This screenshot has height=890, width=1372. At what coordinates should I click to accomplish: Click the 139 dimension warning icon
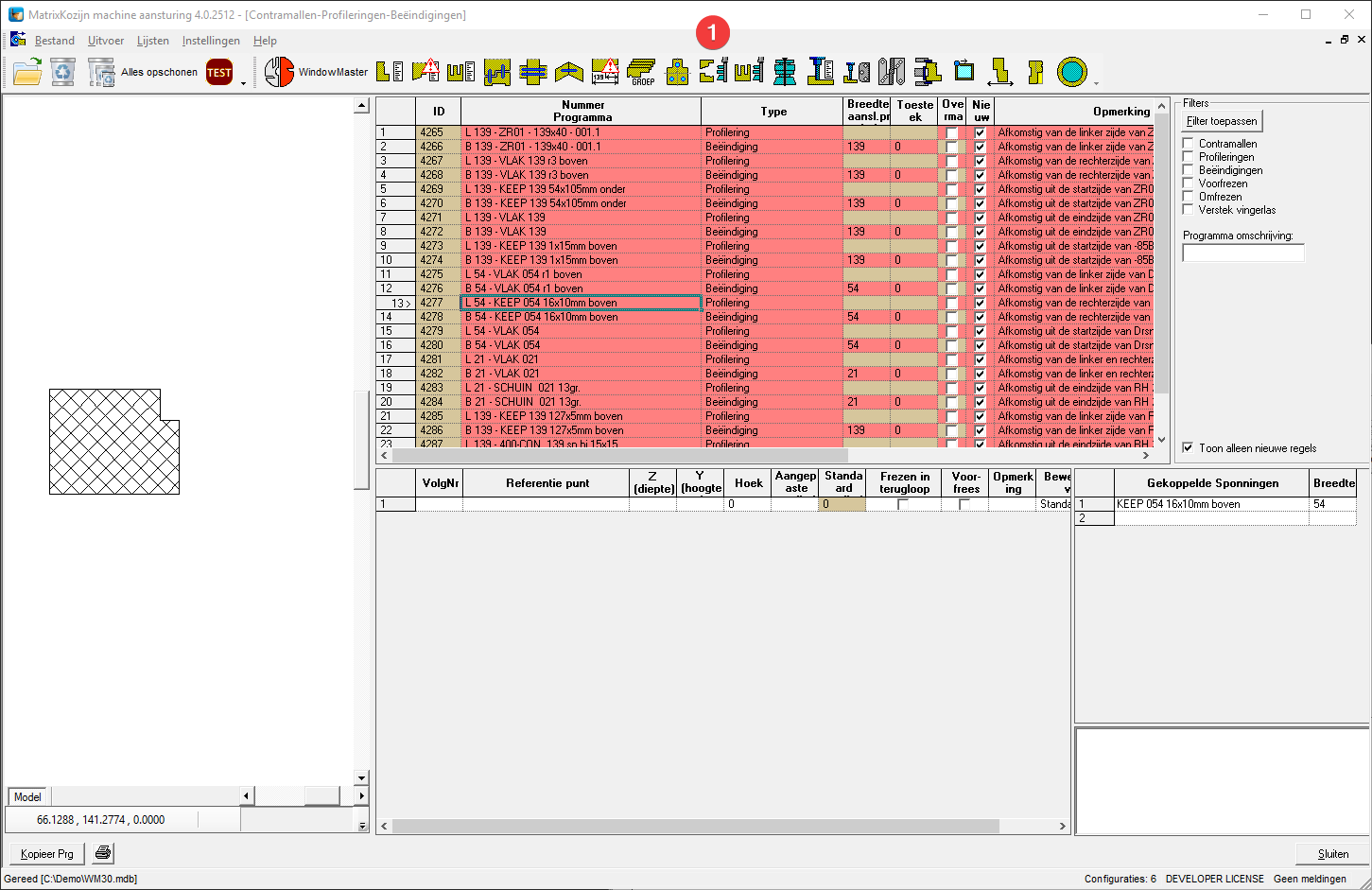tap(605, 72)
